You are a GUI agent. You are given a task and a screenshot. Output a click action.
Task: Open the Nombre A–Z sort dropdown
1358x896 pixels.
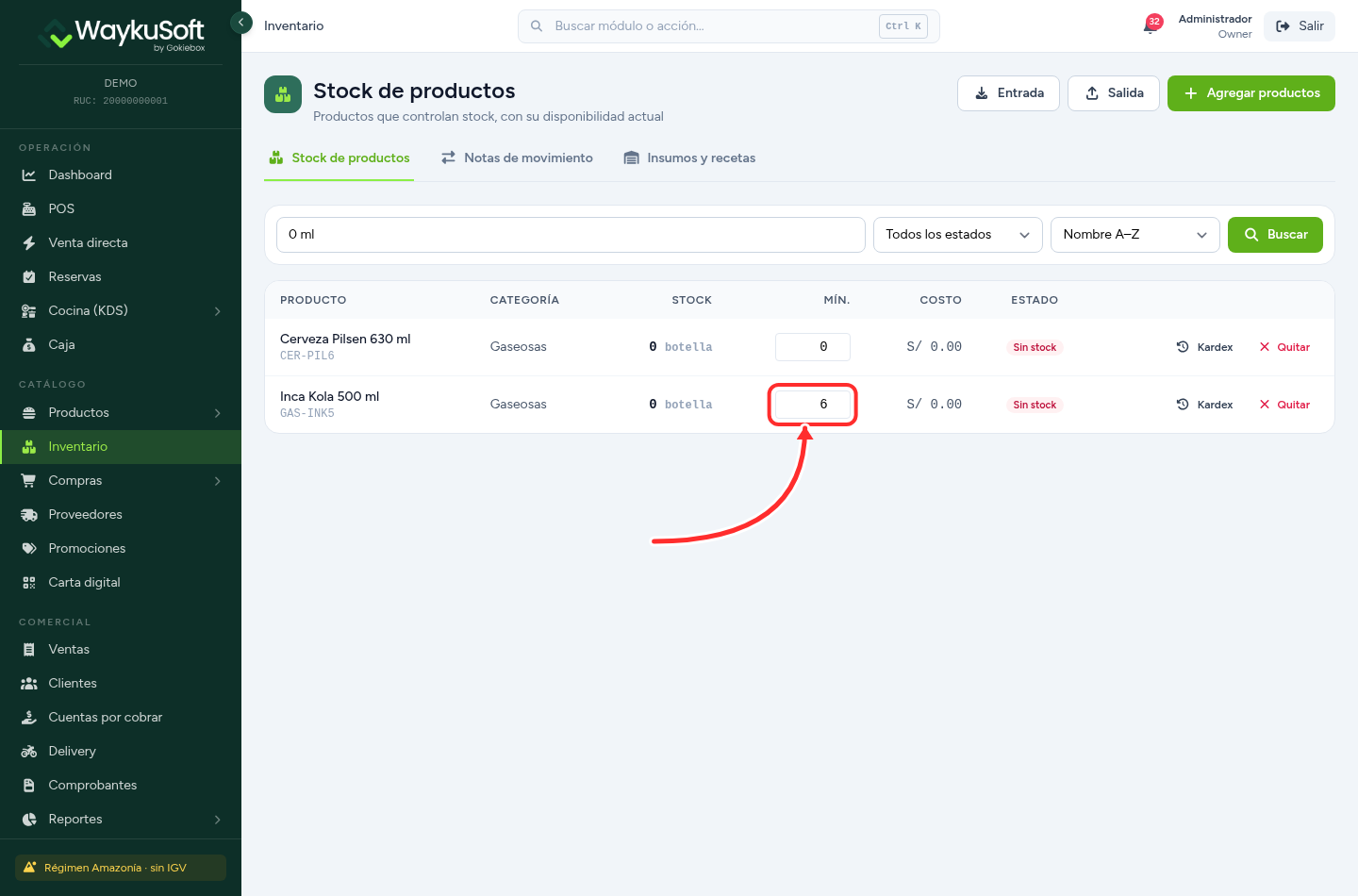point(1135,235)
